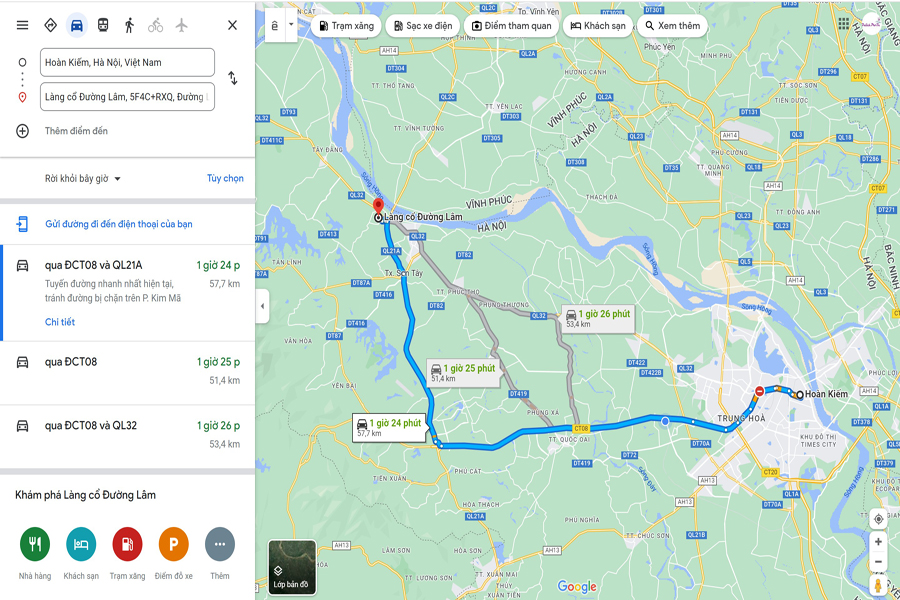900x600 pixels.
Task: Expand the Rời khỏi bây giờ dropdown
Action: click(x=83, y=179)
